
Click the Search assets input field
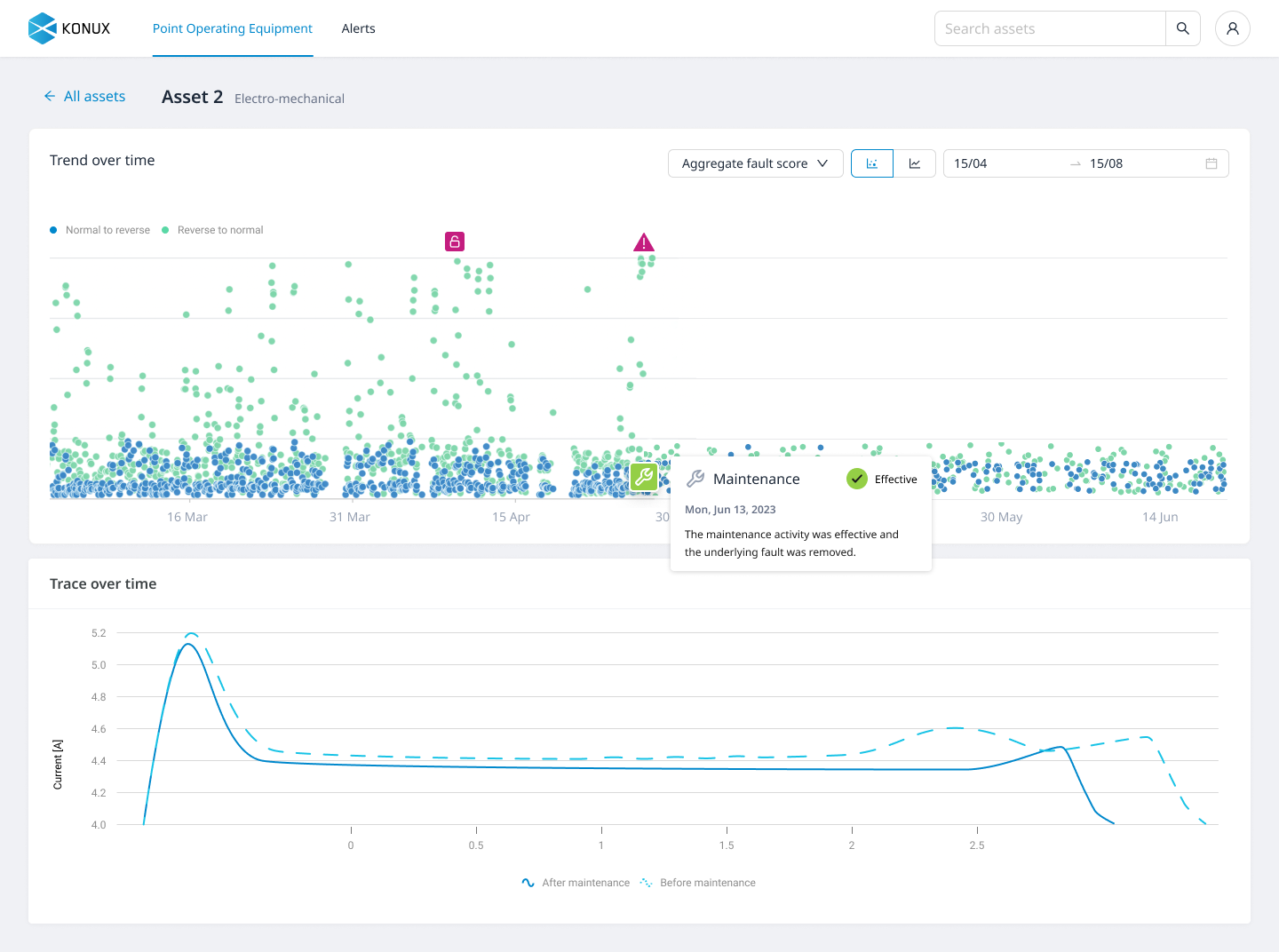point(1049,28)
